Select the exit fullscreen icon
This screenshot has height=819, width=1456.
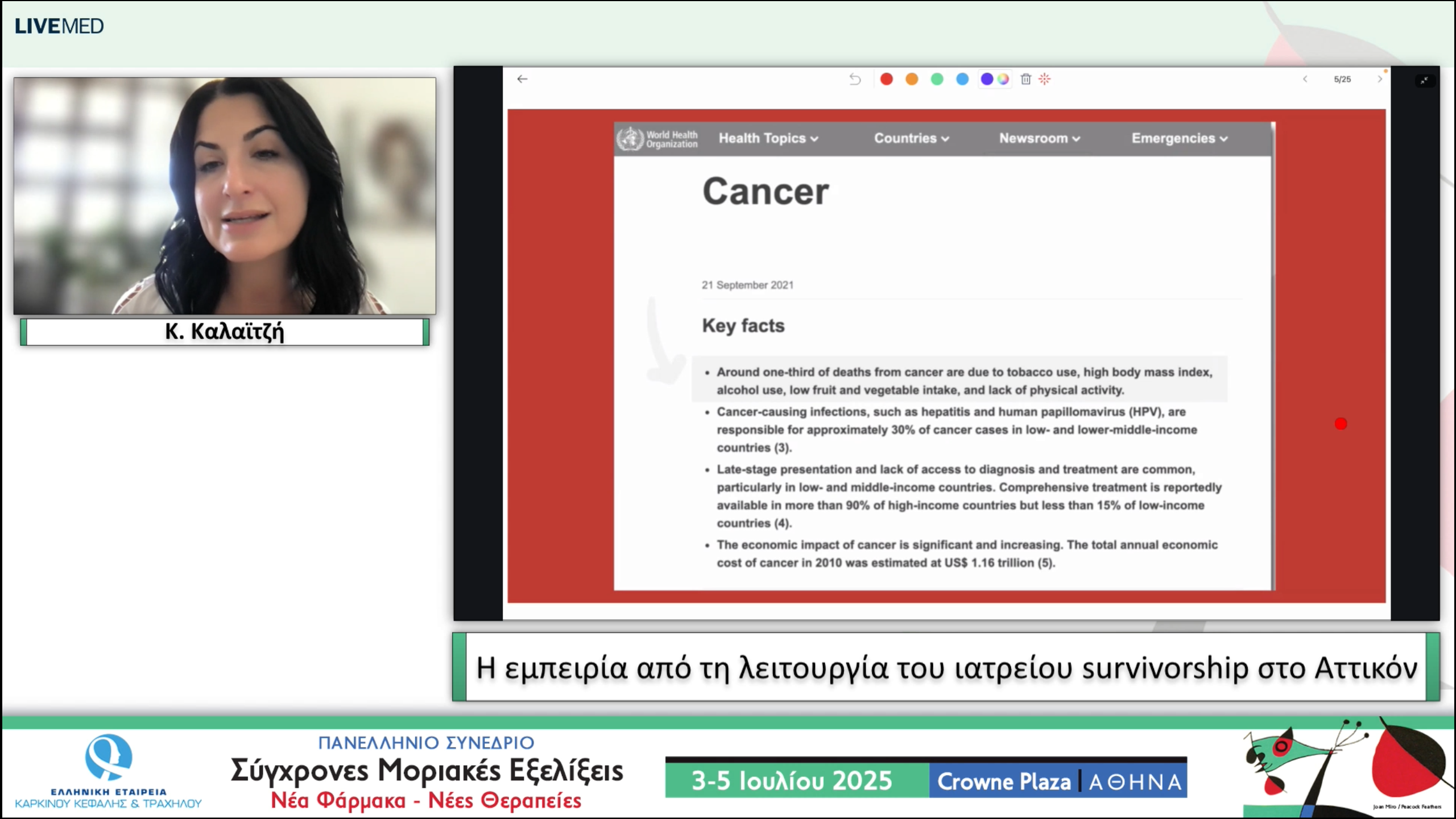[x=1424, y=81]
